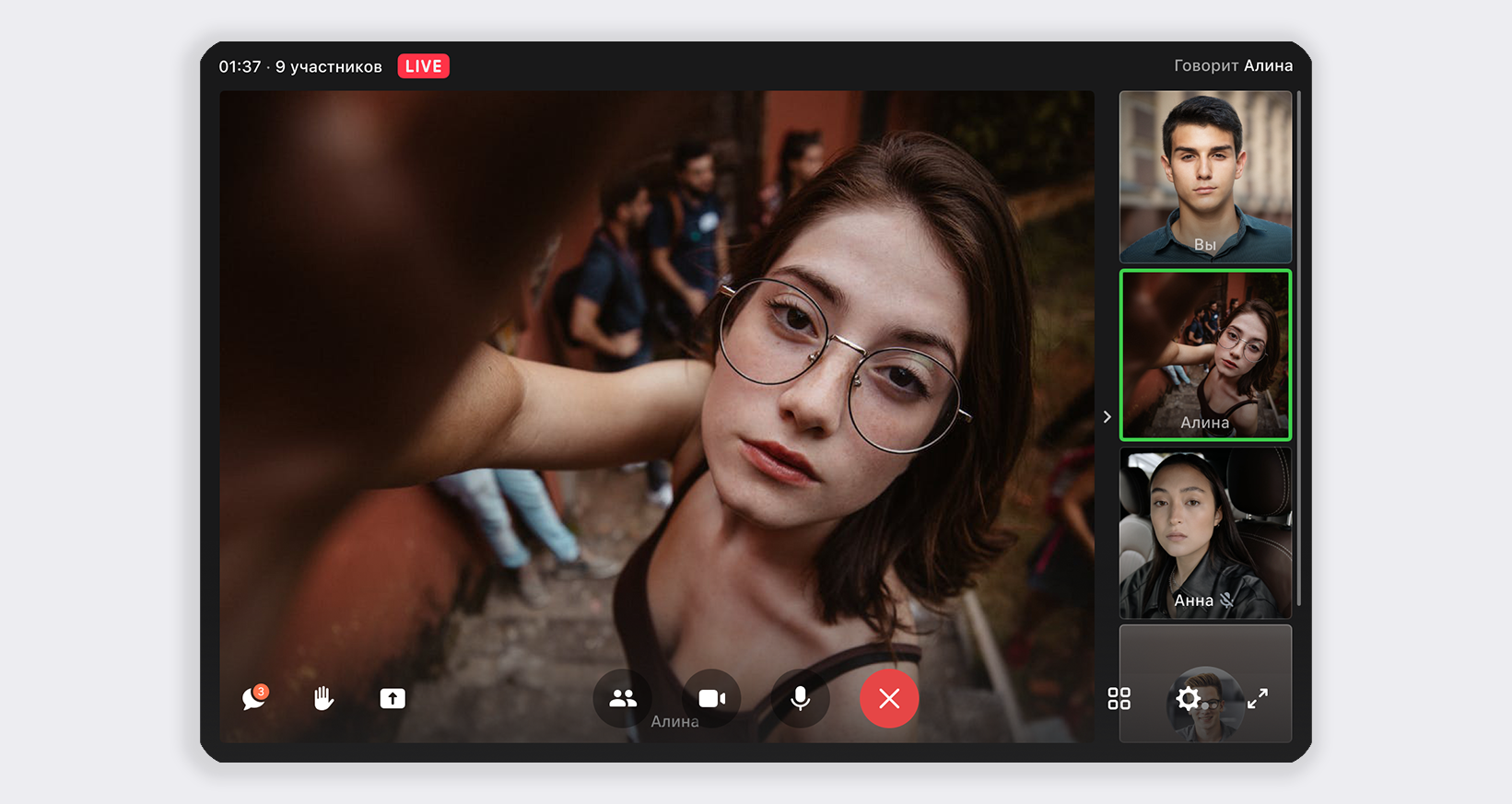The image size is (1512, 804).
Task: Click the LIVE broadcast badge
Action: coord(423,66)
